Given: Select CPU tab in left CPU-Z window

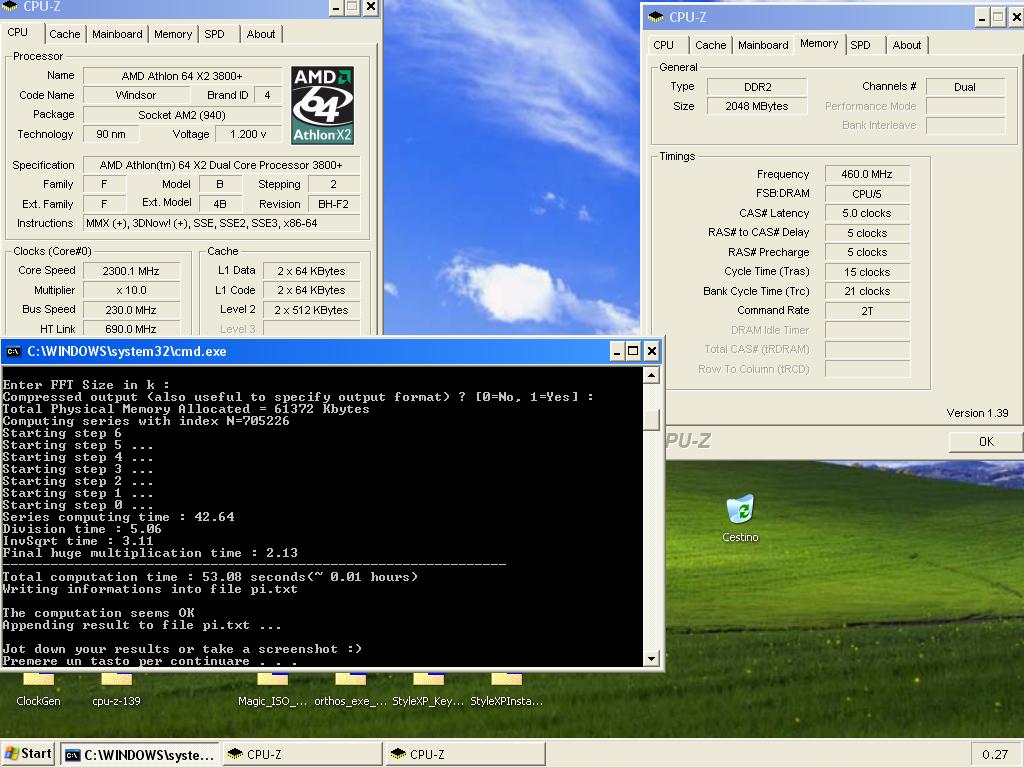Looking at the screenshot, I should [18, 33].
